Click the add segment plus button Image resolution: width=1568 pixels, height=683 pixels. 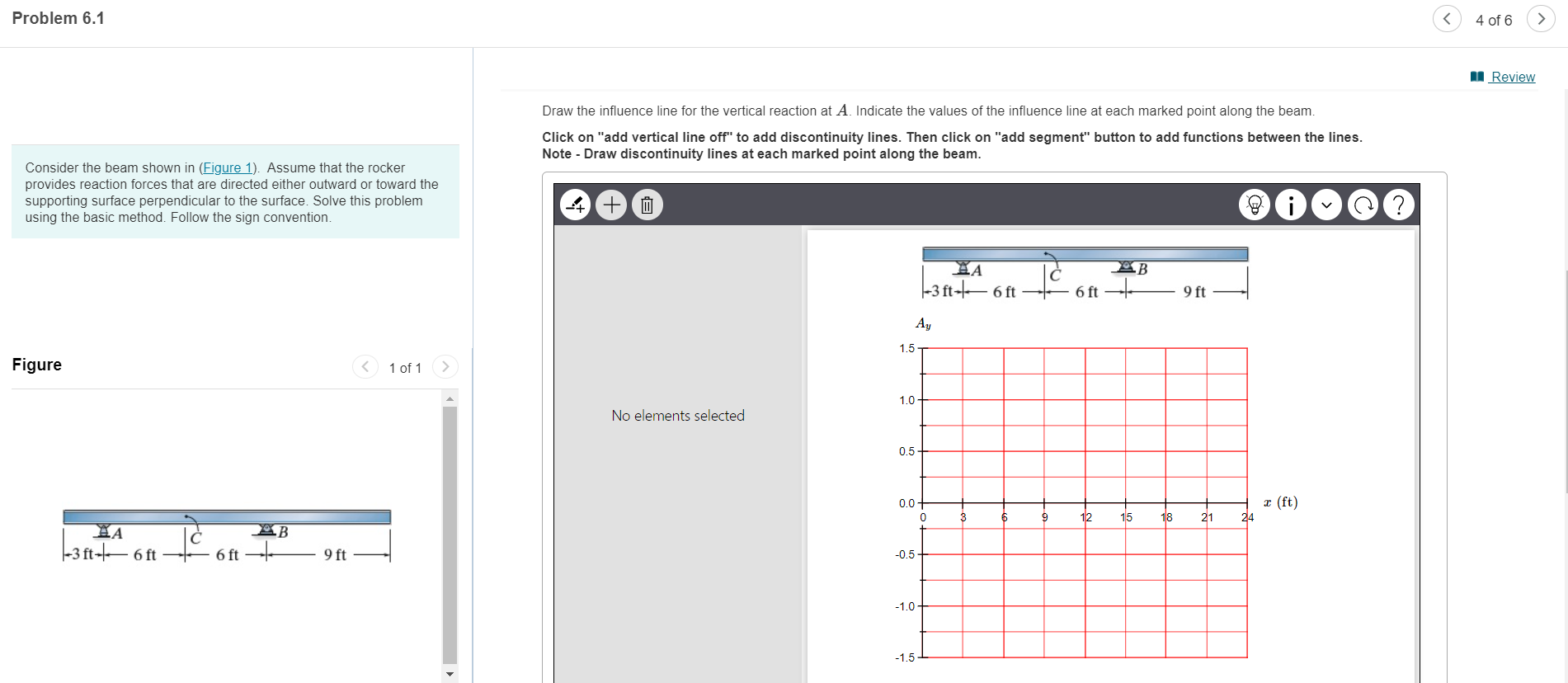pos(611,205)
